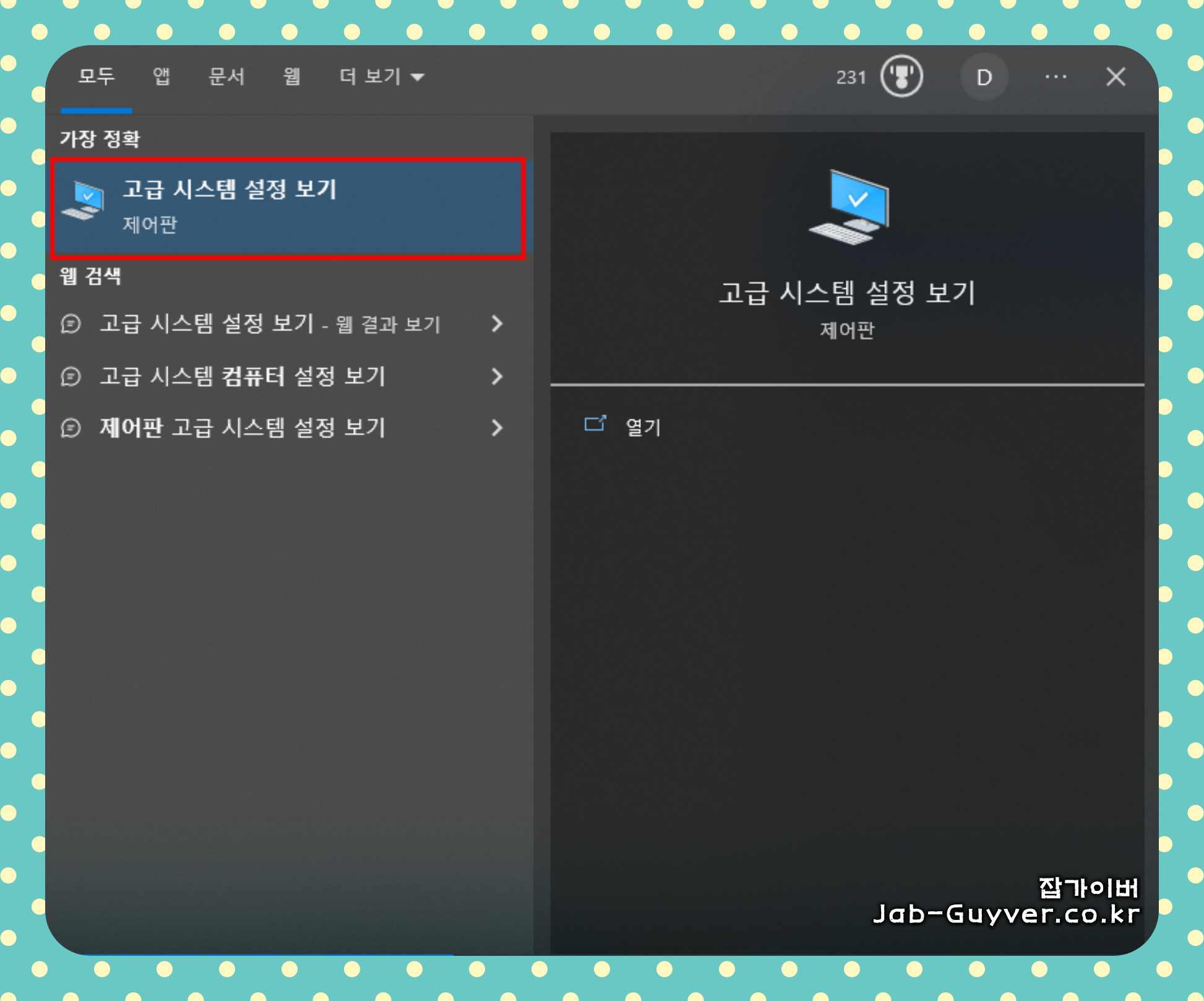Switch to the 문서 tab
Viewport: 1204px width, 1001px height.
(x=226, y=77)
